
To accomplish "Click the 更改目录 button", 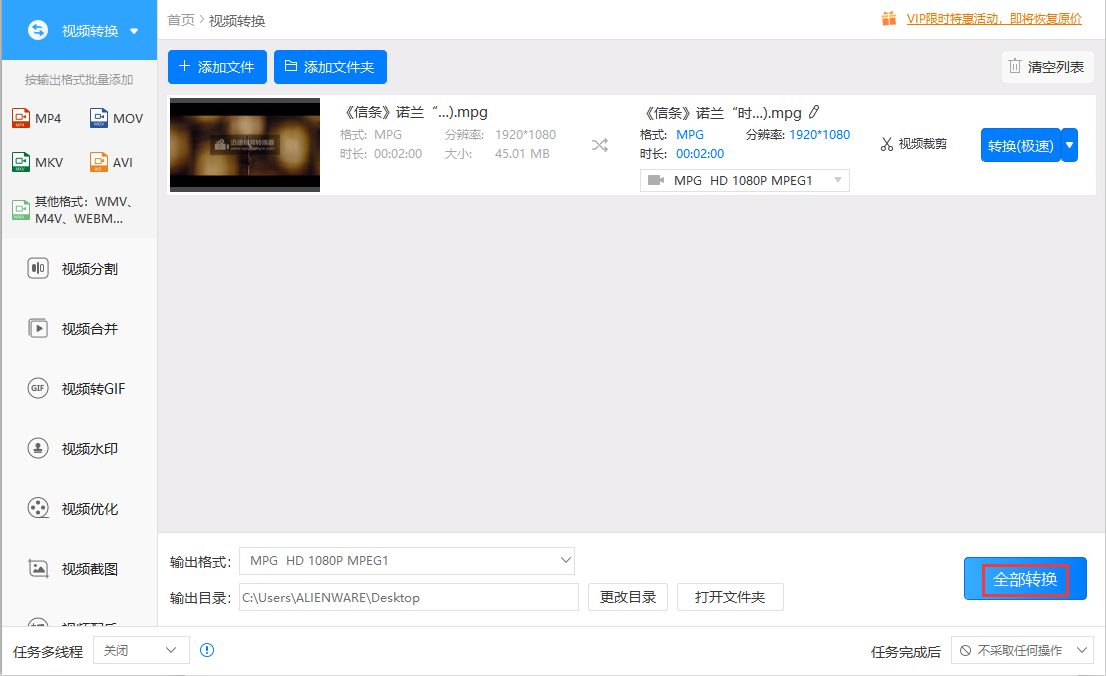I will click(x=628, y=598).
